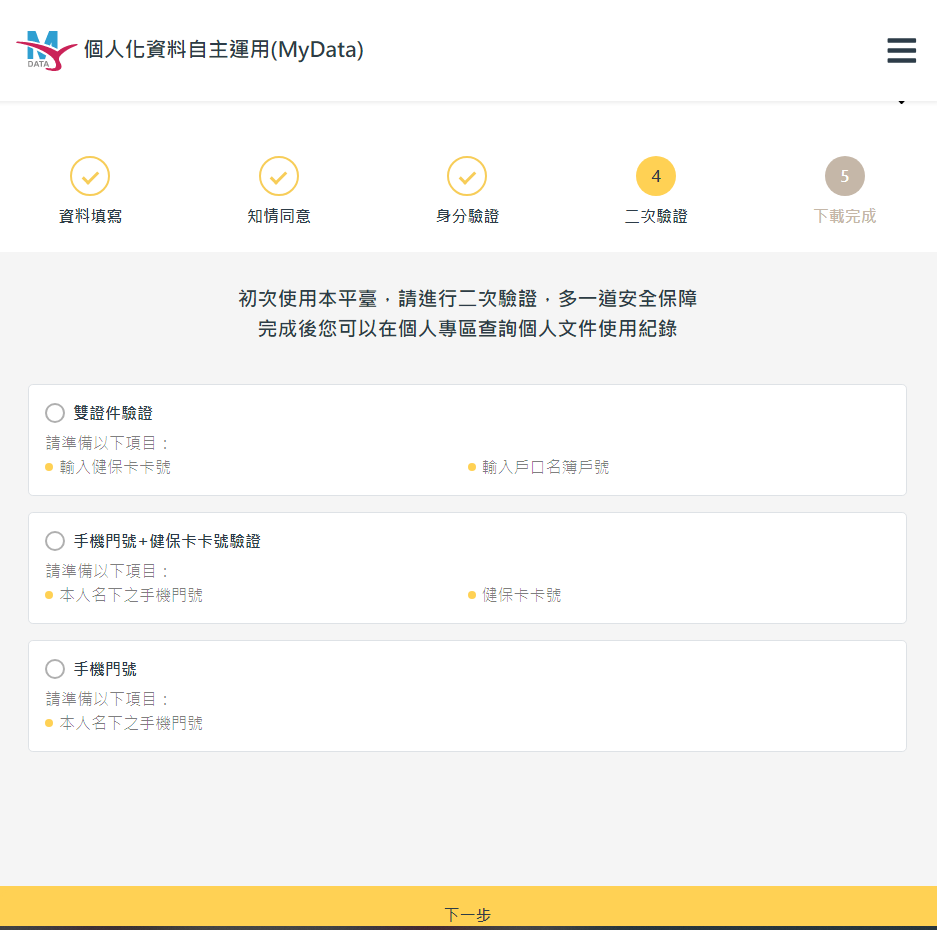
Task: Open the hamburger menu
Action: [901, 50]
